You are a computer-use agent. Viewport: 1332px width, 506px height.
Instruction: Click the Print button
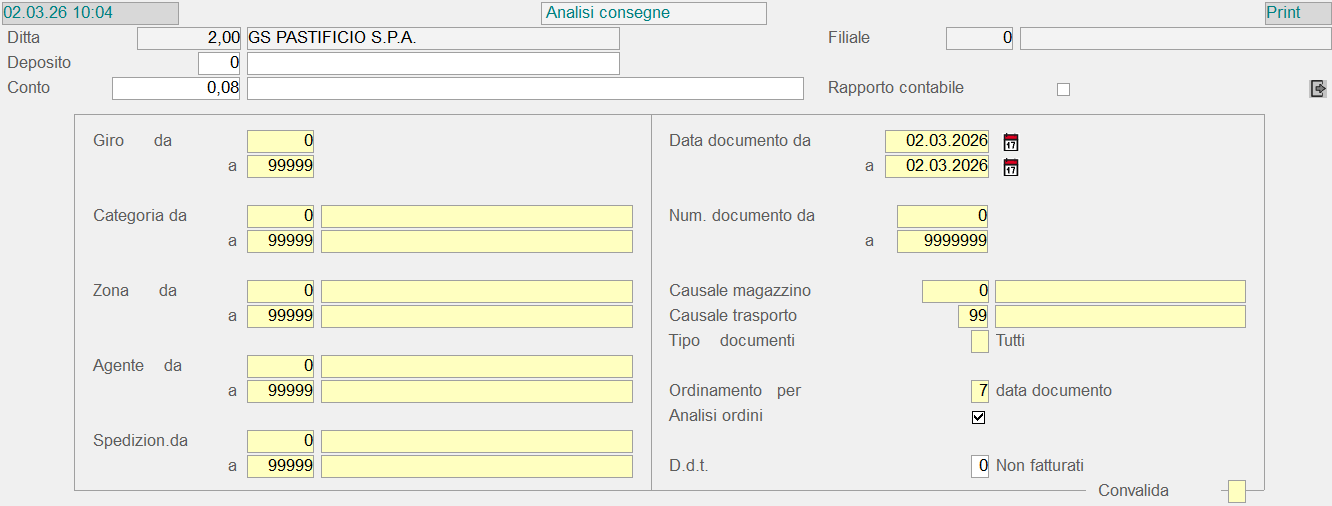tap(1297, 13)
